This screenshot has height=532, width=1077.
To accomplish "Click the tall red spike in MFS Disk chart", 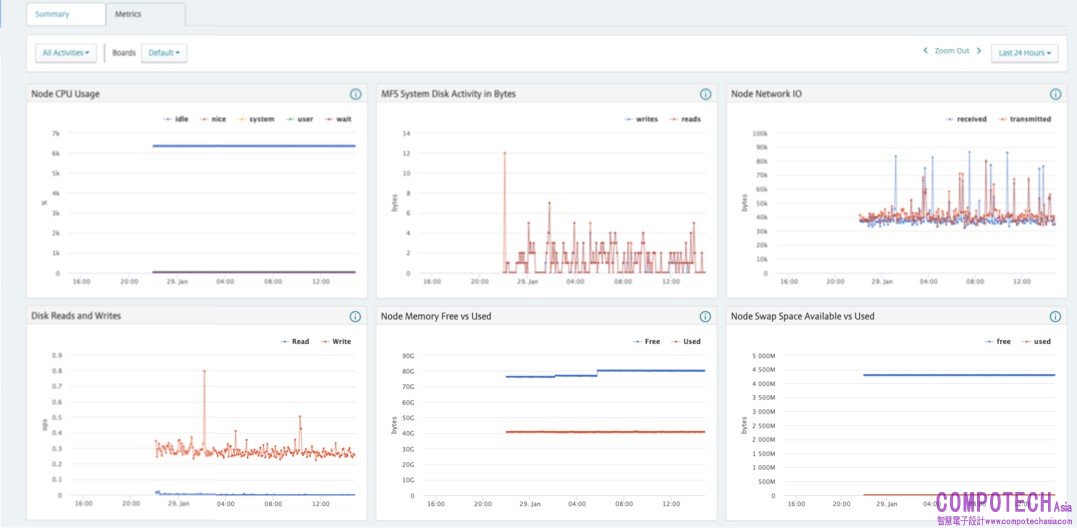I will pos(504,154).
